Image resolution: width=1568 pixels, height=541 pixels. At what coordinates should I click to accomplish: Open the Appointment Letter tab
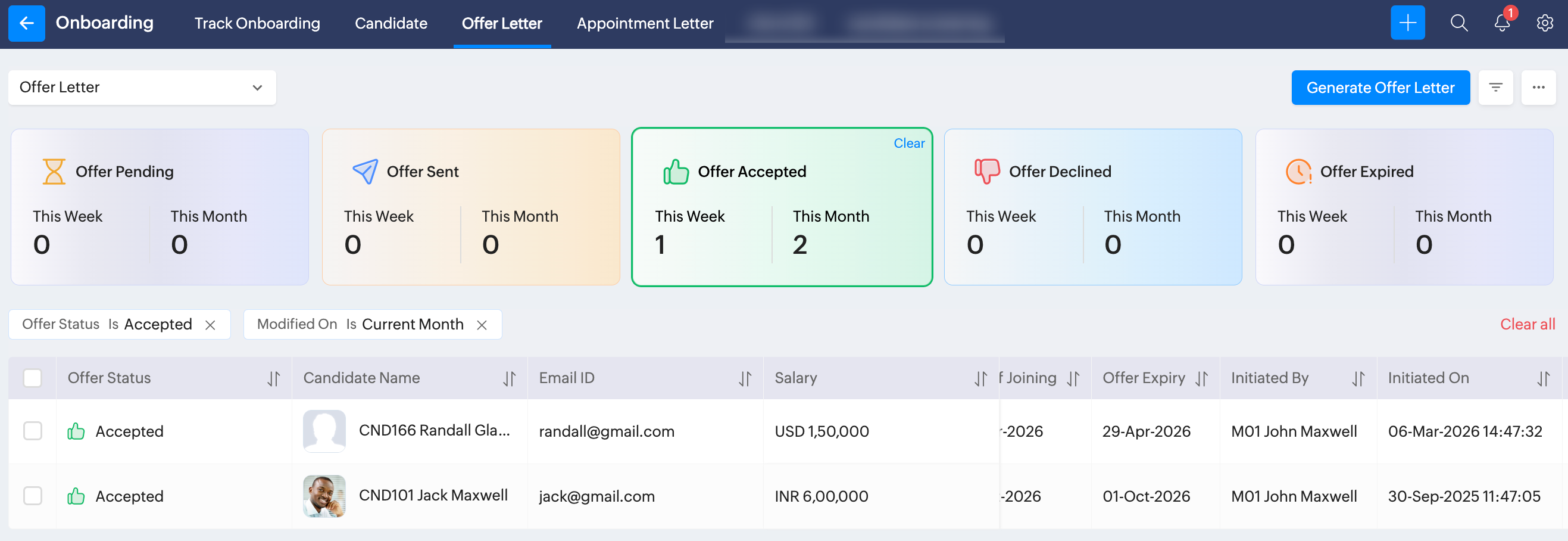tap(645, 23)
